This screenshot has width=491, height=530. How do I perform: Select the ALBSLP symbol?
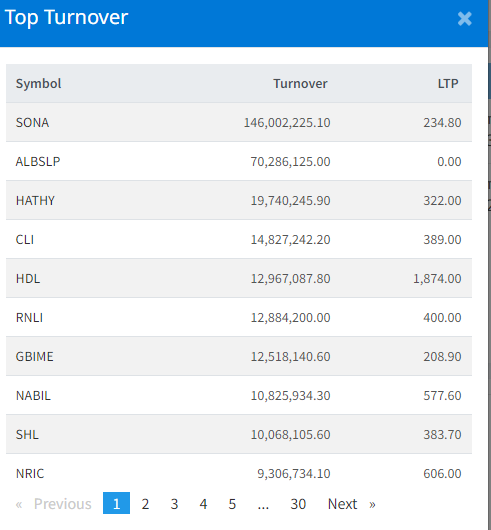(x=38, y=162)
